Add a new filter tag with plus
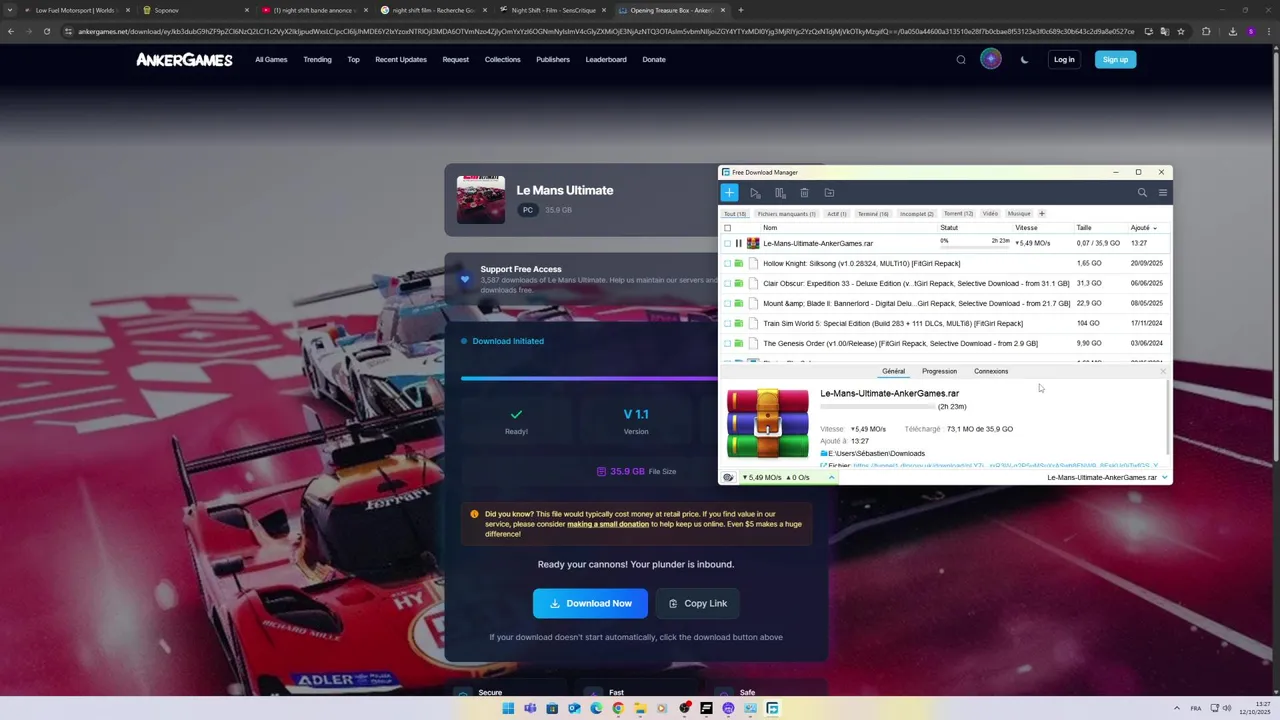This screenshot has height=720, width=1280. pyautogui.click(x=1041, y=213)
